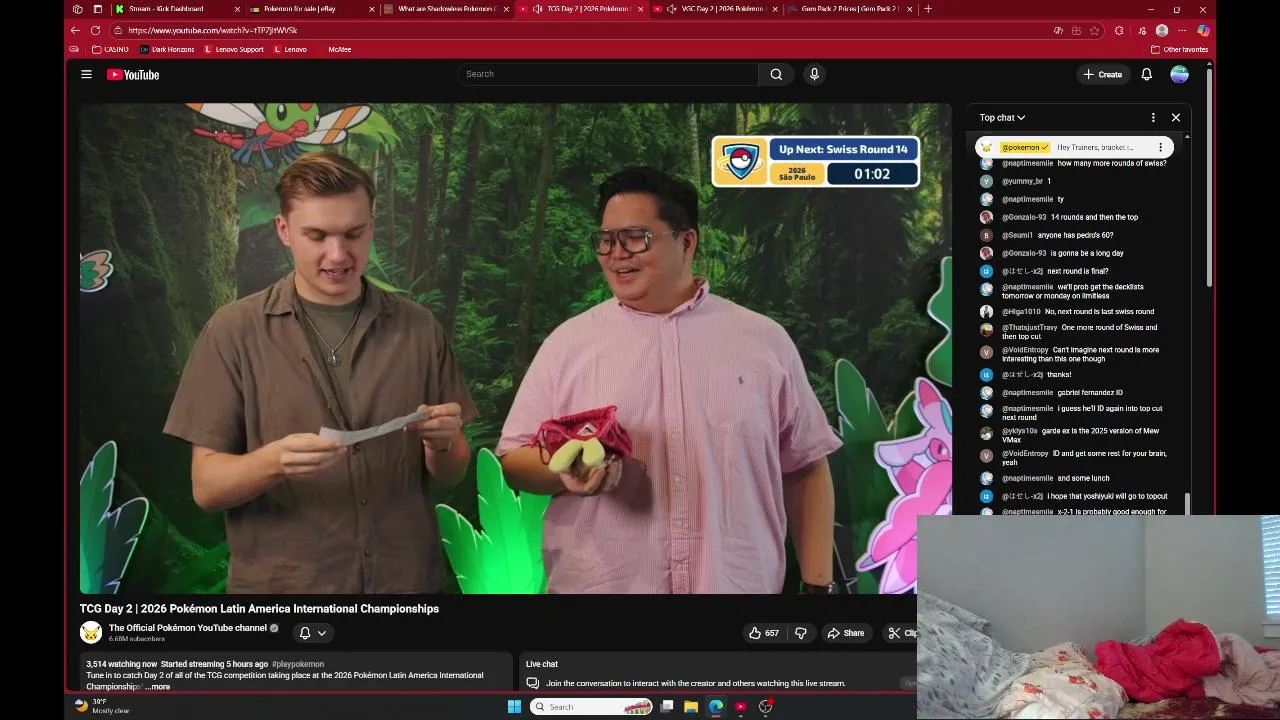Reload the current page
This screenshot has height=720, width=1280.
(96, 30)
